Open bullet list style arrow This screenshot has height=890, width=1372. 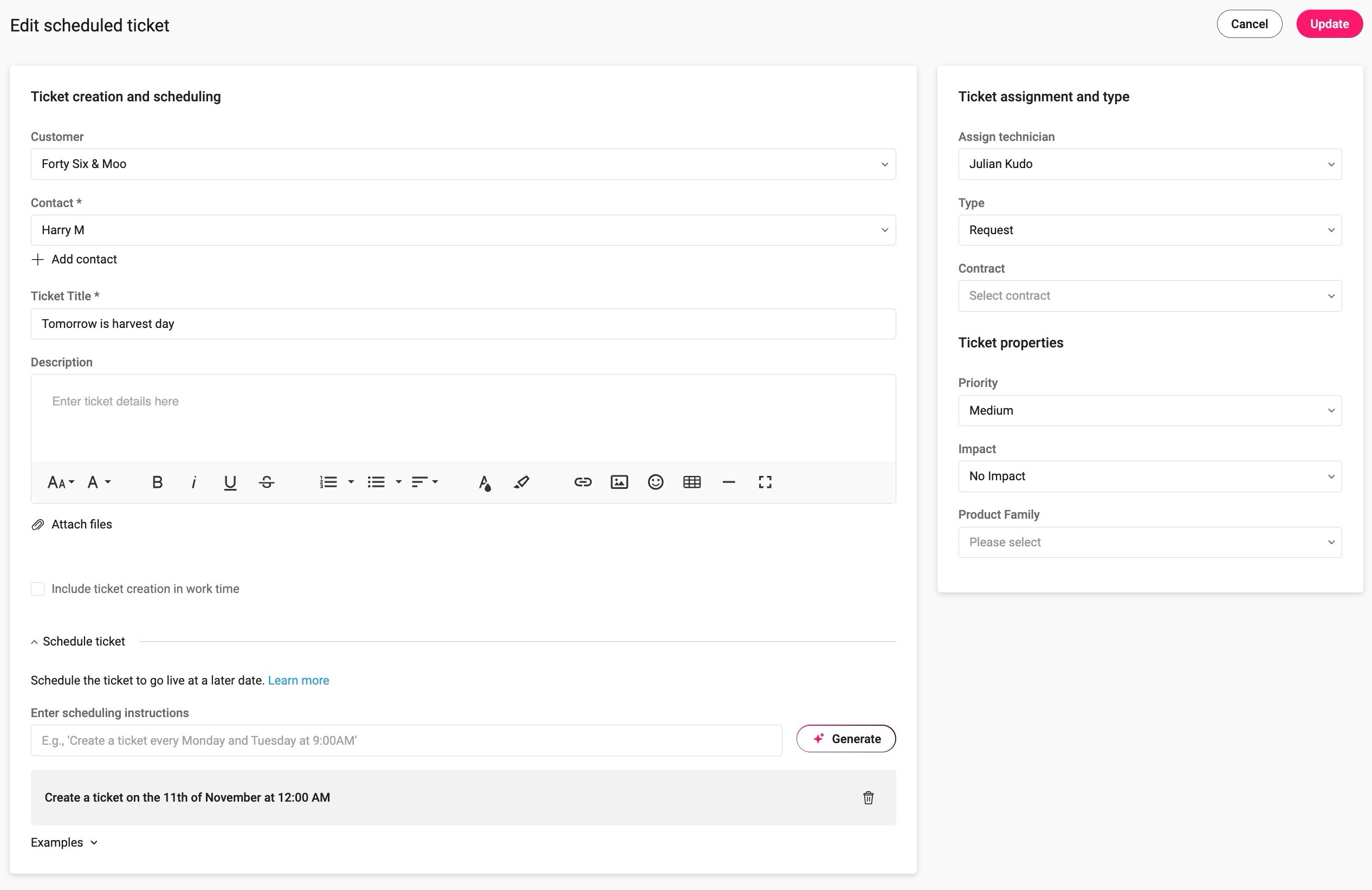click(398, 482)
